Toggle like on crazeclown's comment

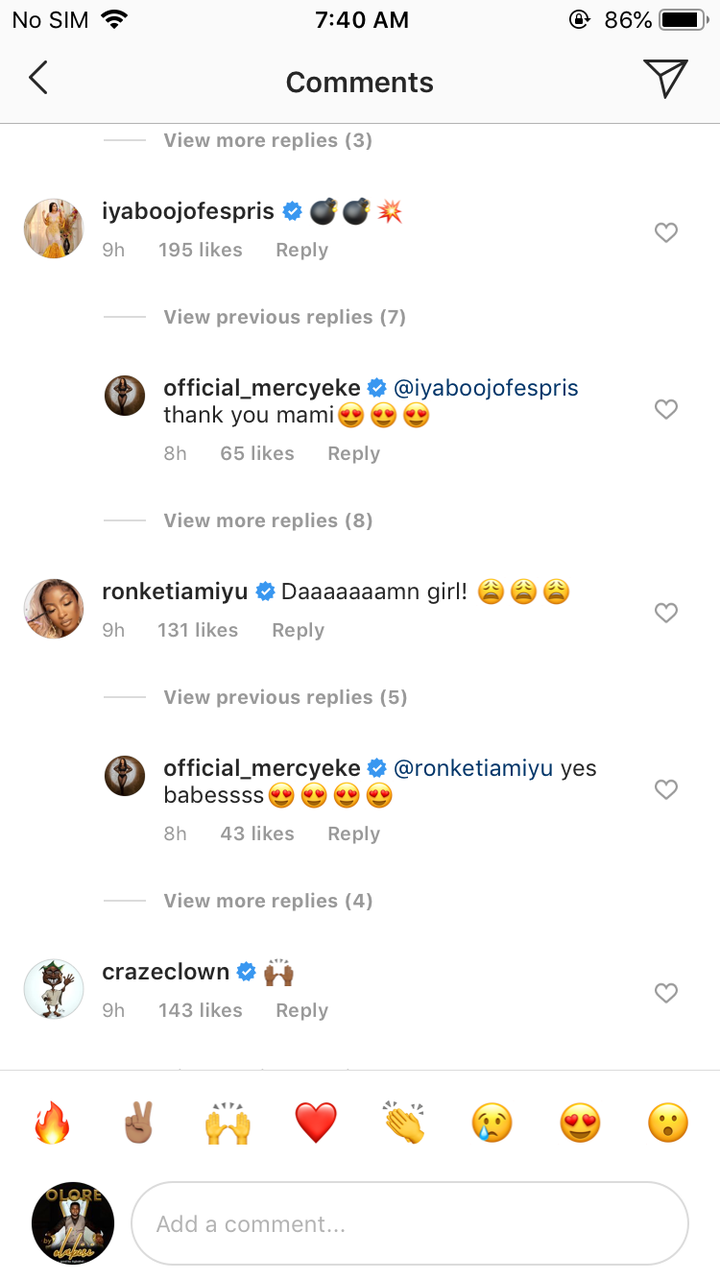[x=666, y=993]
